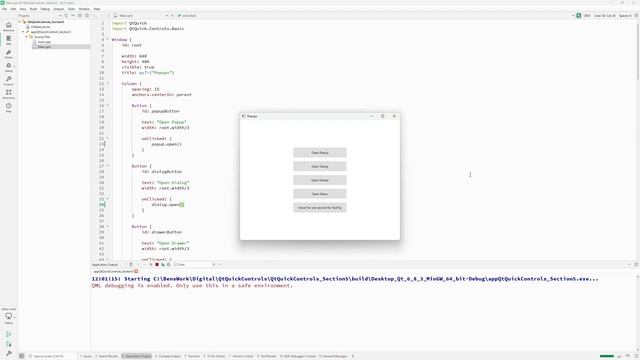Screen dimensions: 640x360
Task: Open the Tools menu
Action: point(71,9)
